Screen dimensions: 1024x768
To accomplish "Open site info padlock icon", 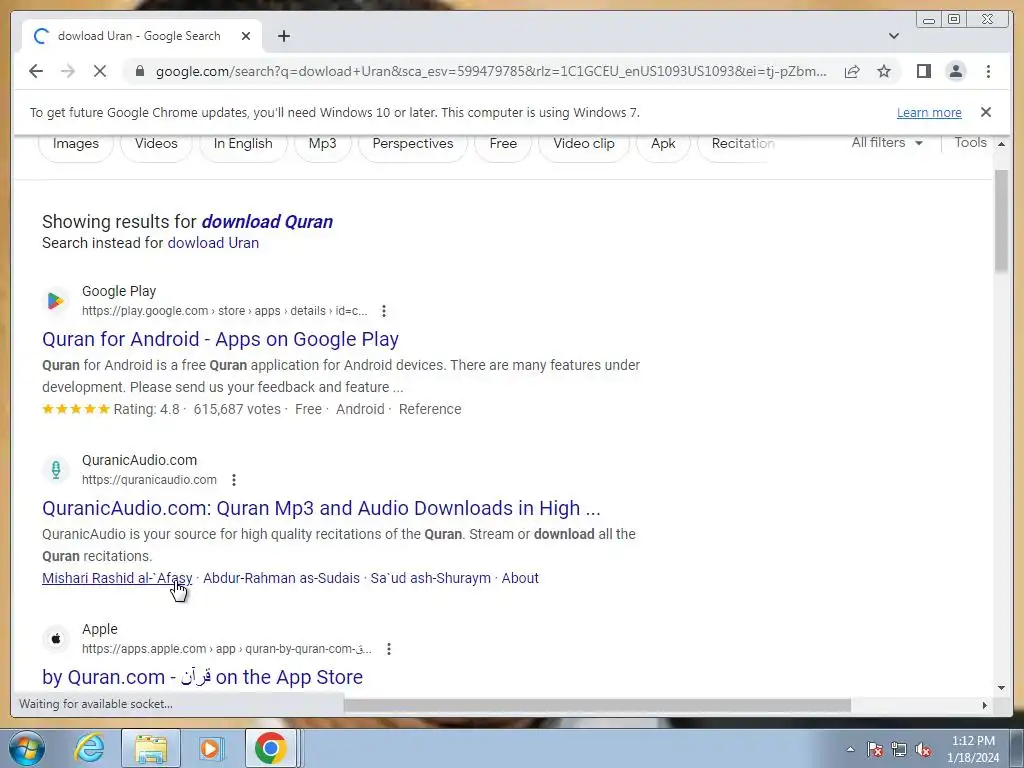I will [x=139, y=71].
